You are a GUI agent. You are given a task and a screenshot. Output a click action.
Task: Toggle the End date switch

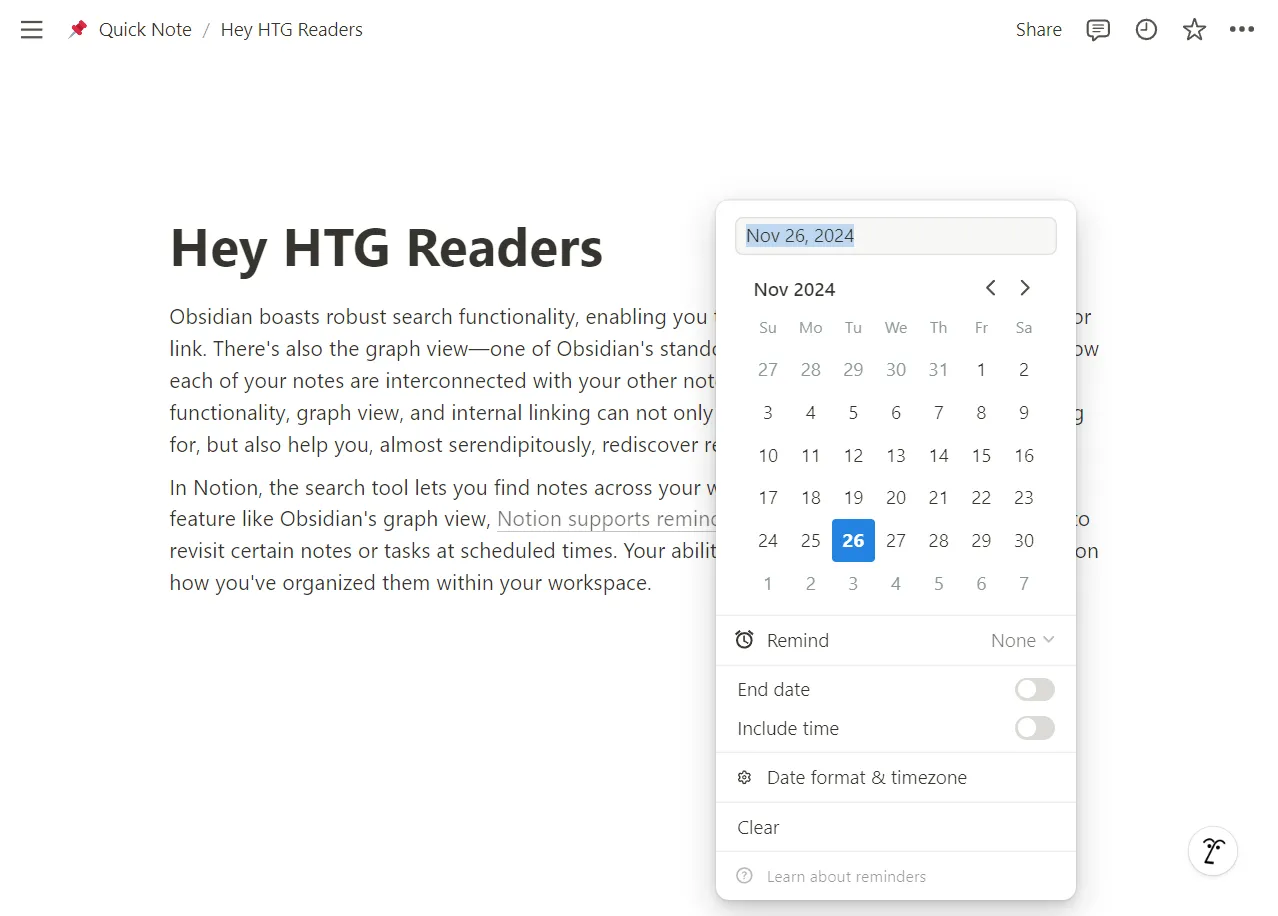point(1035,689)
